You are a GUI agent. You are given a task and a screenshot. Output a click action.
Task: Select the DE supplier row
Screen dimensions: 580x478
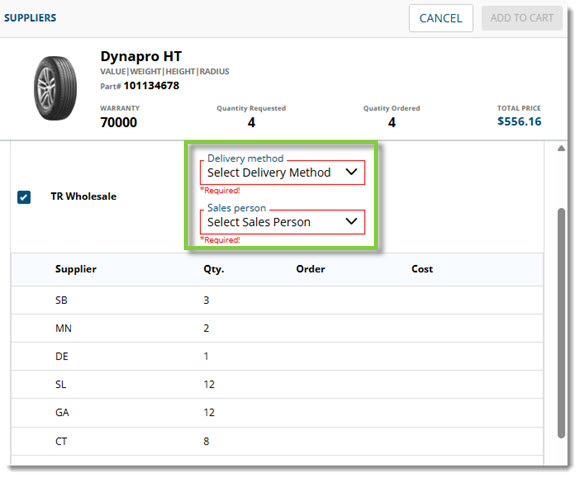point(277,356)
